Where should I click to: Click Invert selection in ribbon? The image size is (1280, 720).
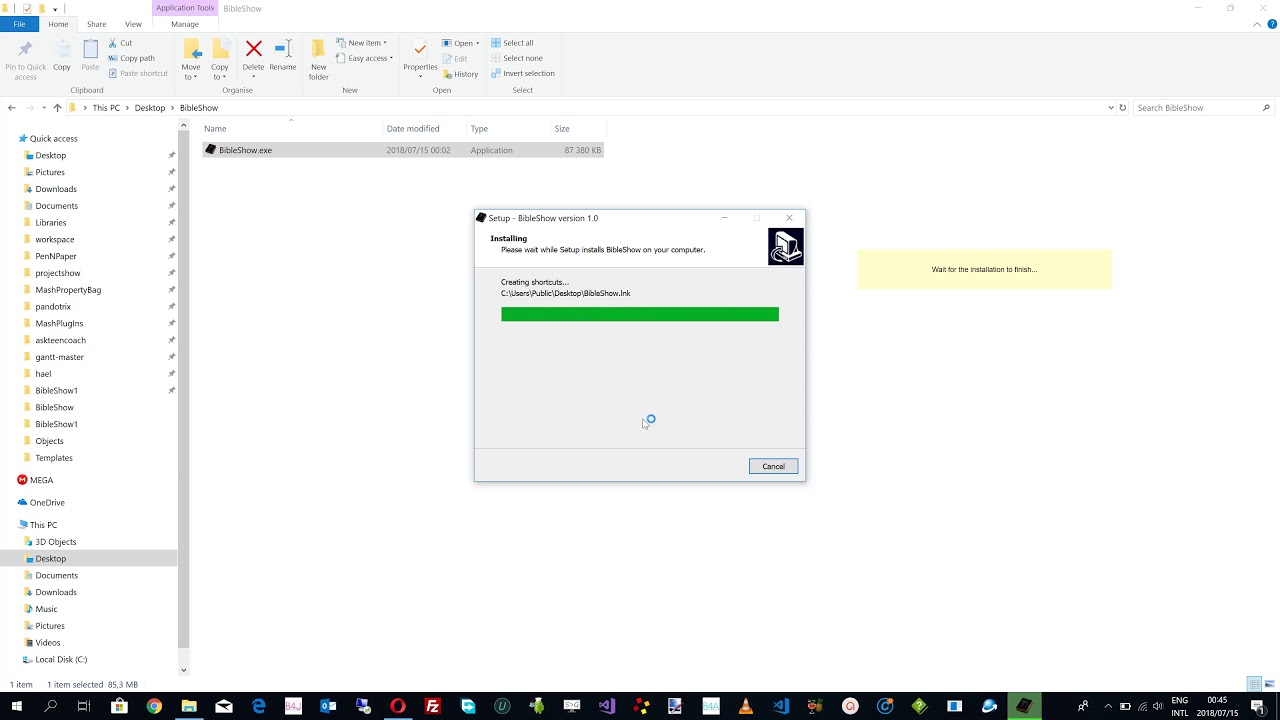pos(522,73)
